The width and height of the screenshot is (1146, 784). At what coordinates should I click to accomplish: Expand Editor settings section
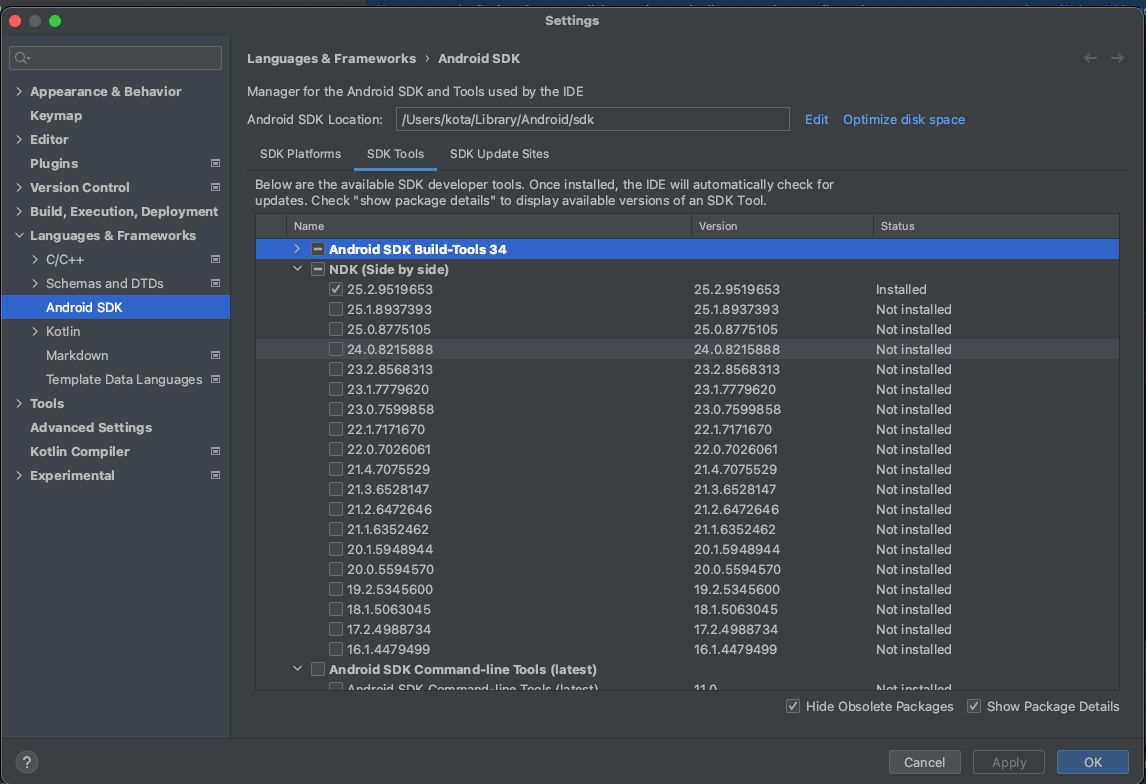point(19,139)
